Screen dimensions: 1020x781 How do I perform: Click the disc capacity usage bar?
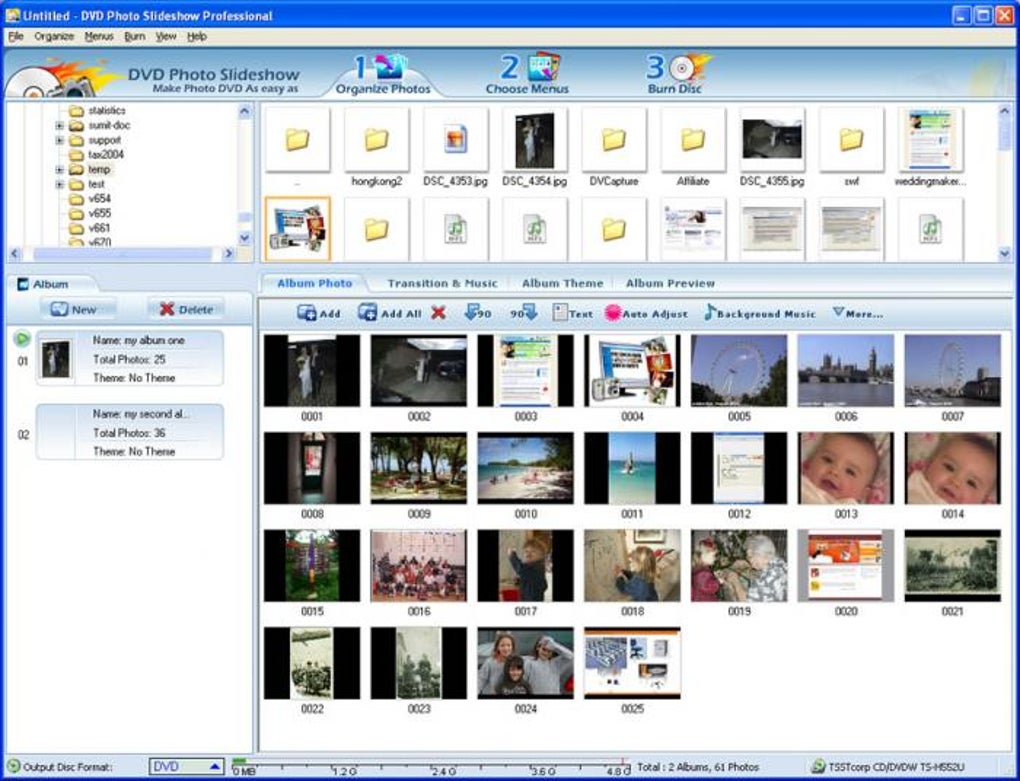[431, 767]
